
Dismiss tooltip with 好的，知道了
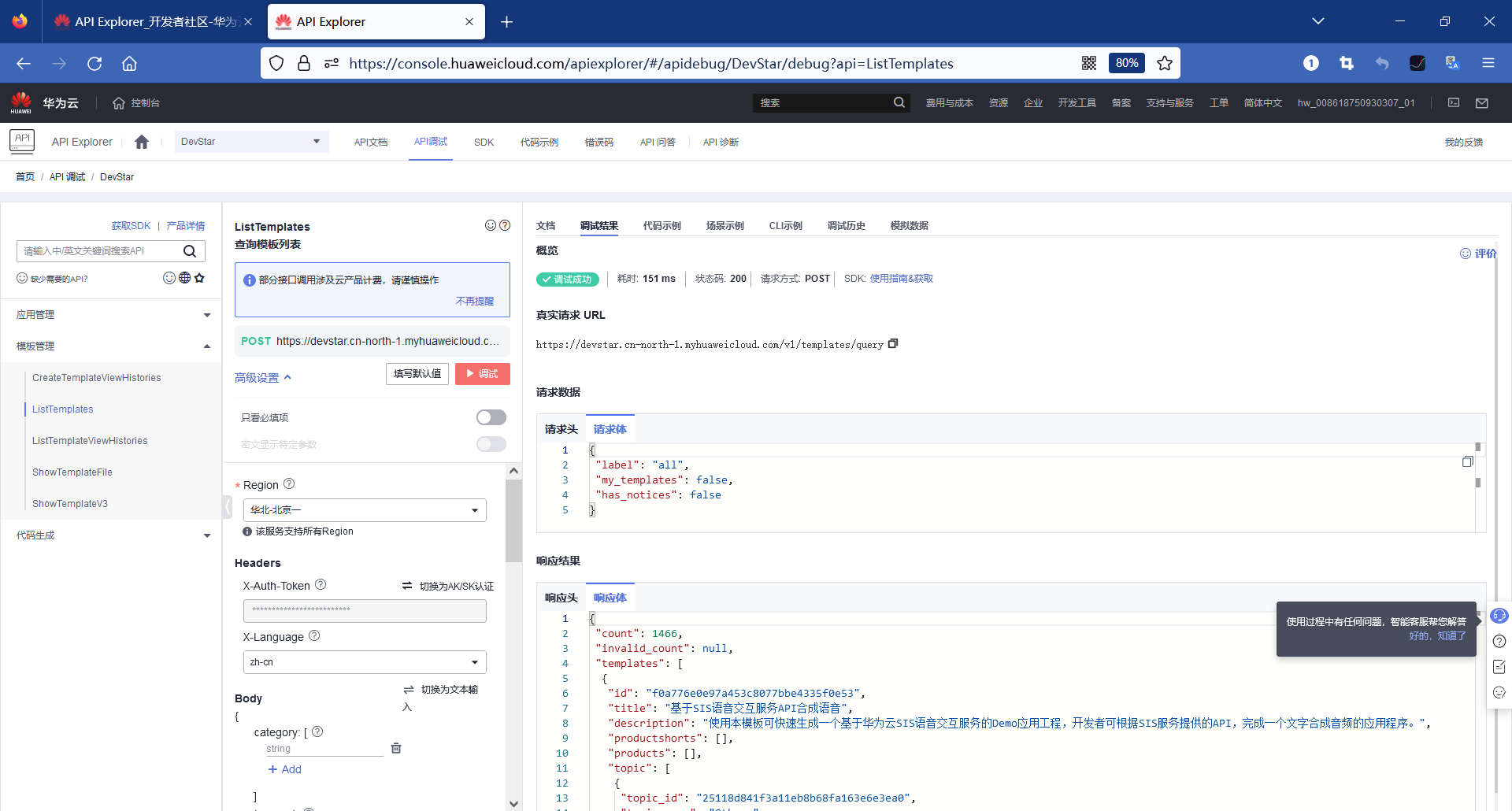(1437, 636)
